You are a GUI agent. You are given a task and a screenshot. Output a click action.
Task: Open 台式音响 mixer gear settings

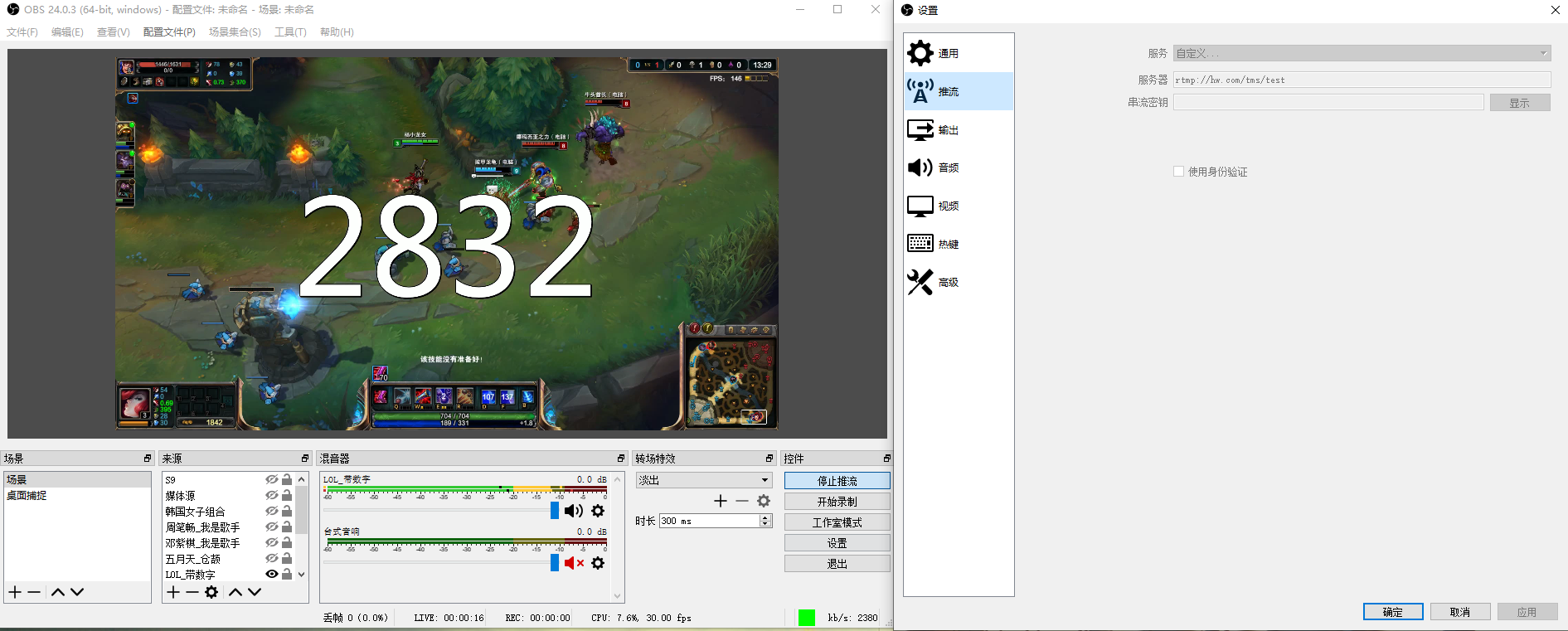tap(598, 563)
